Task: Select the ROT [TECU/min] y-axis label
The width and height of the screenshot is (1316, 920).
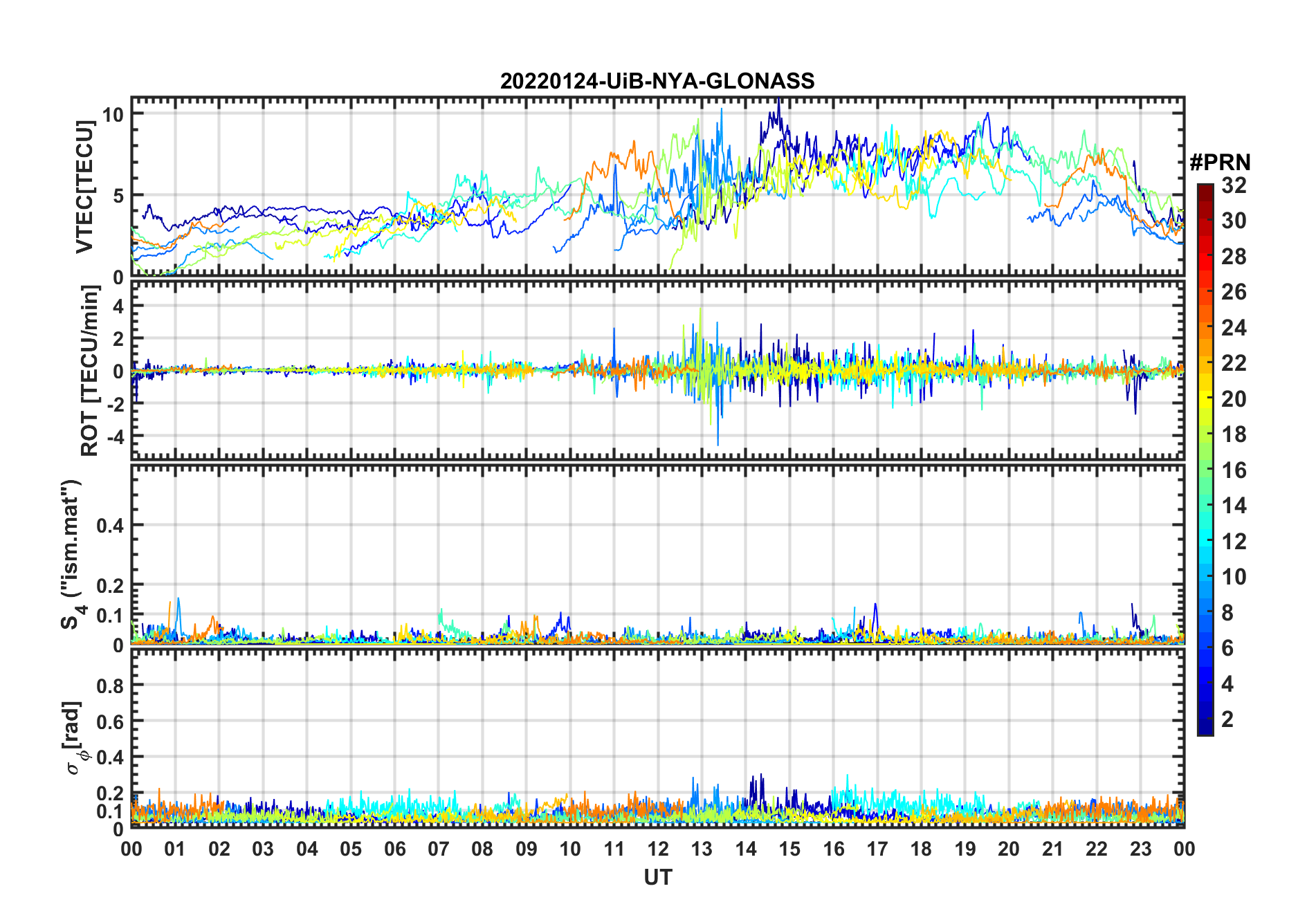Action: click(x=89, y=371)
